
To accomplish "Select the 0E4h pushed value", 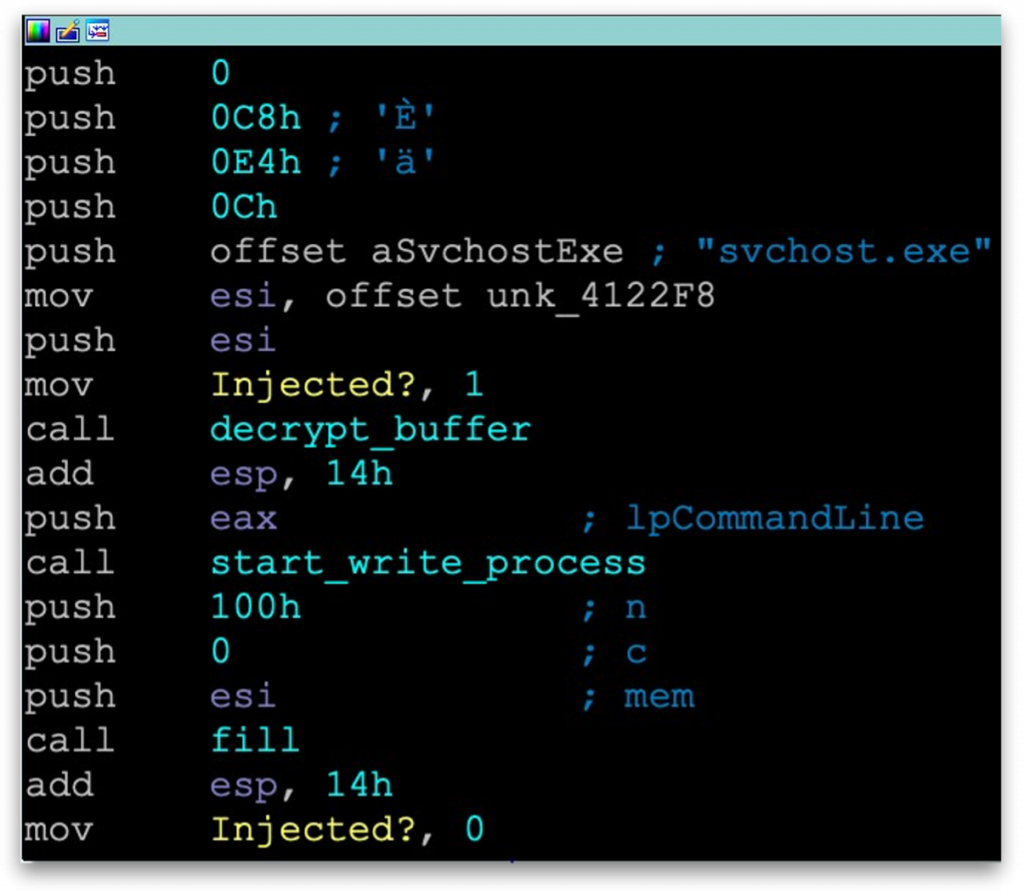I will [255, 162].
